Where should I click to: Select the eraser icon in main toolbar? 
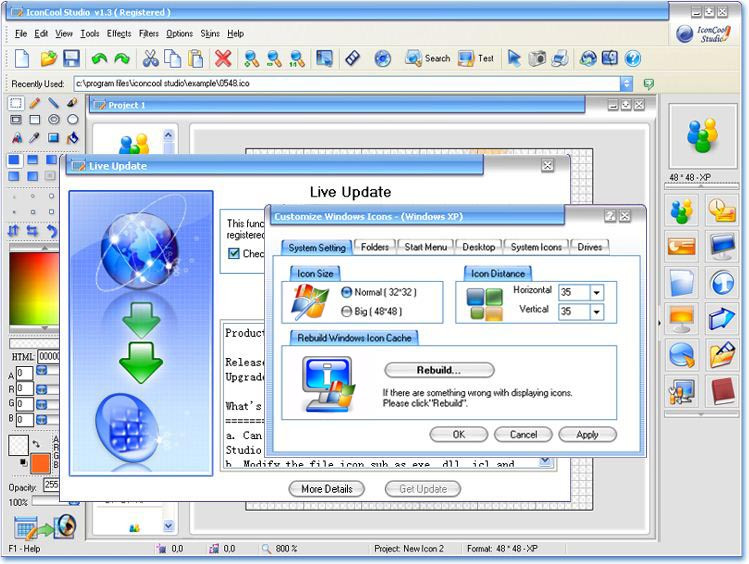(x=352, y=59)
